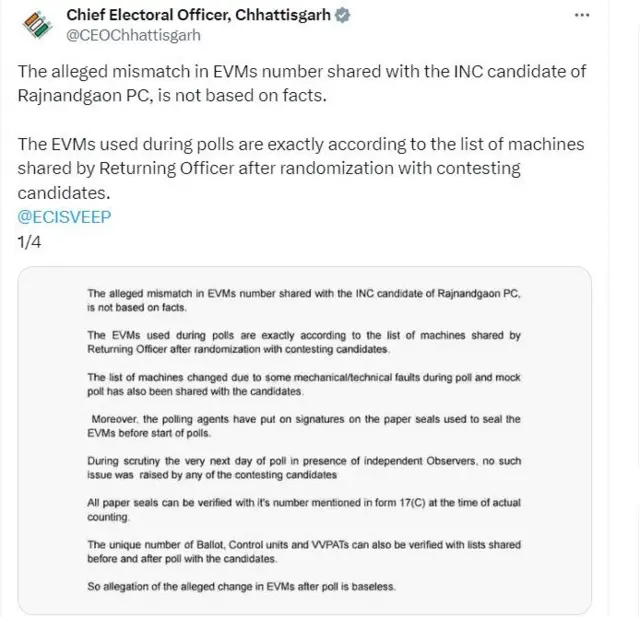Viewport: 640px width, 617px height.
Task: Click the image paragraph on Ballot, Control units, VVPATs
Action: (303, 551)
